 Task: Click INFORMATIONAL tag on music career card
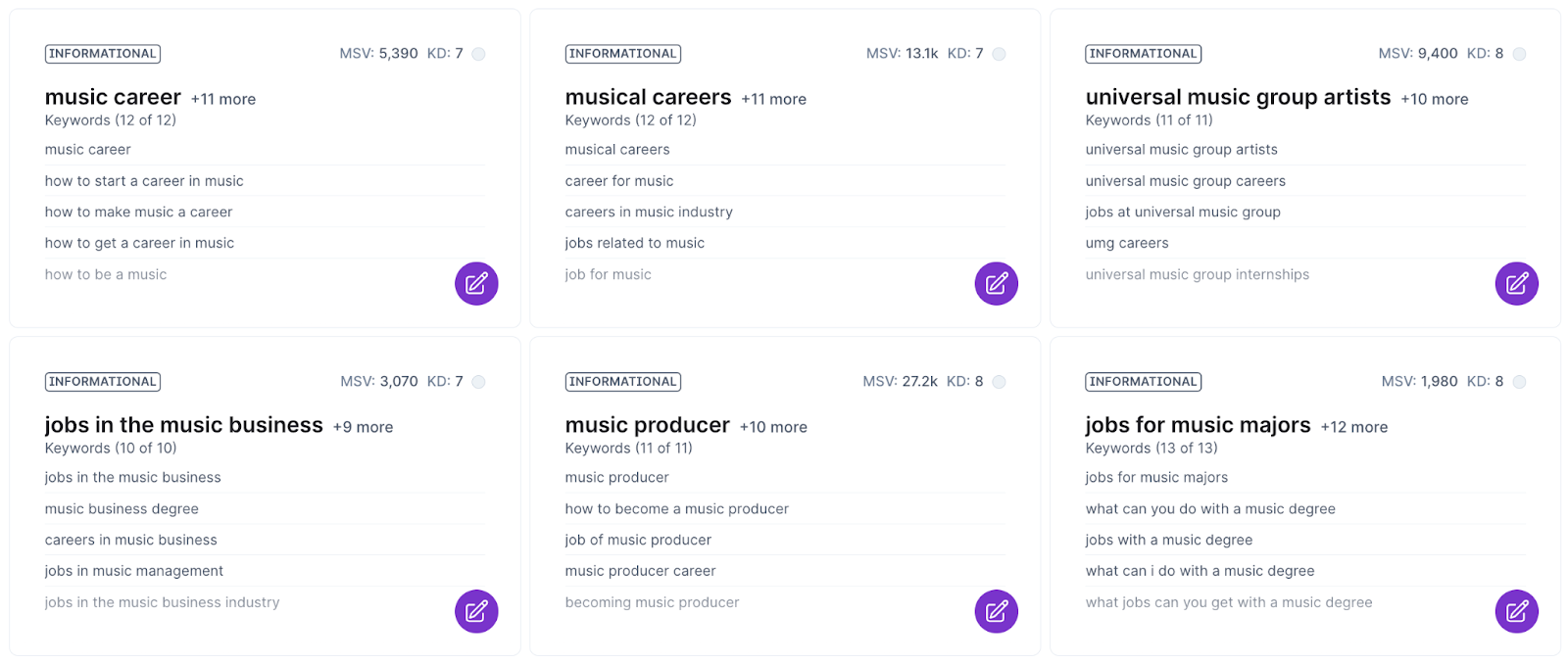click(103, 54)
